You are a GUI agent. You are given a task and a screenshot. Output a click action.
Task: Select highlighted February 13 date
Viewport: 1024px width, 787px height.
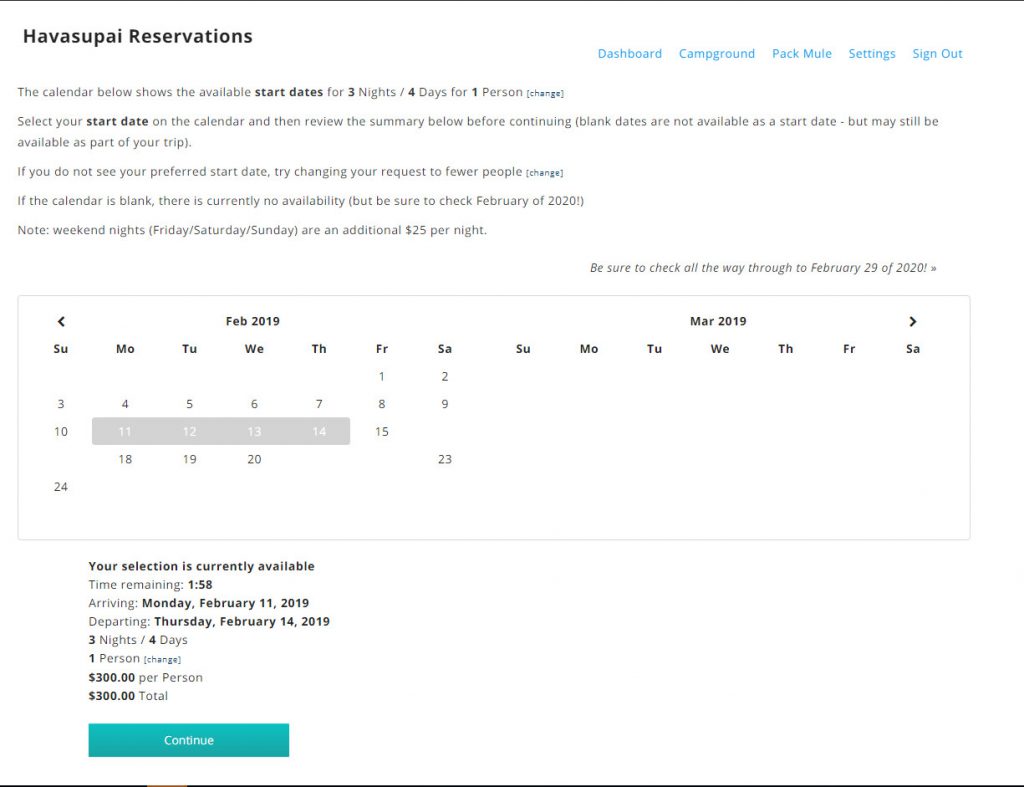coord(254,431)
